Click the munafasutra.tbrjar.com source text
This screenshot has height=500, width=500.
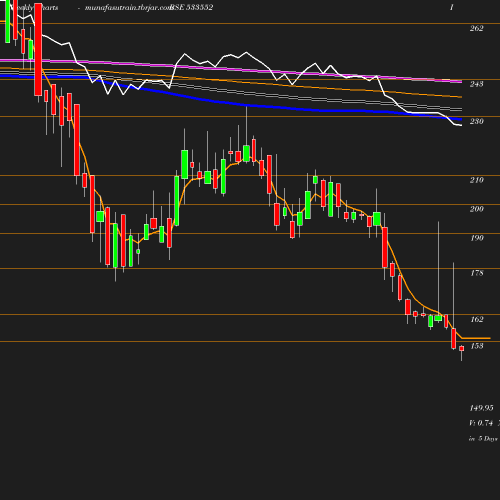point(128,7)
